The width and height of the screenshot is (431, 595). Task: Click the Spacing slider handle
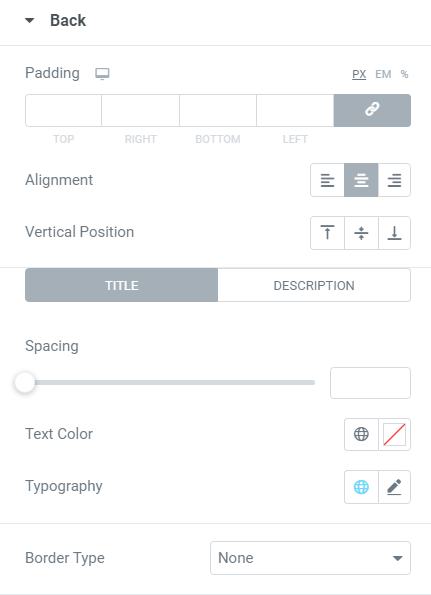25,382
